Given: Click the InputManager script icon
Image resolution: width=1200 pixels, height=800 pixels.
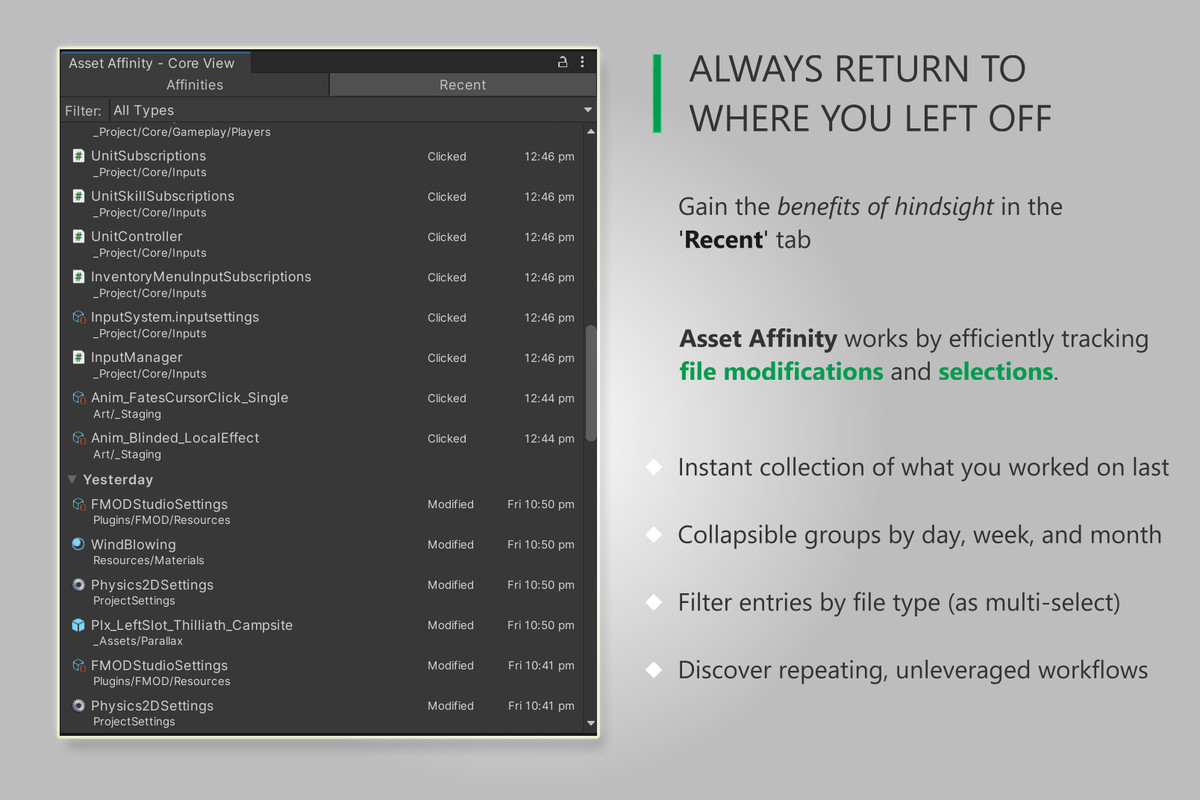Looking at the screenshot, I should tap(78, 357).
